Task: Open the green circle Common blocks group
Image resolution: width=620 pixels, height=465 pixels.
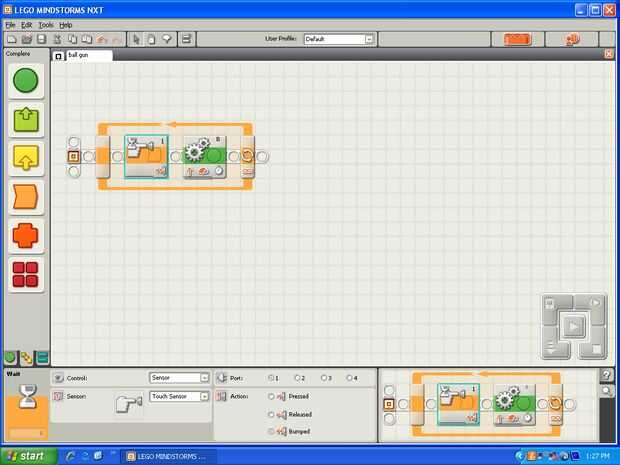Action: pyautogui.click(x=26, y=81)
